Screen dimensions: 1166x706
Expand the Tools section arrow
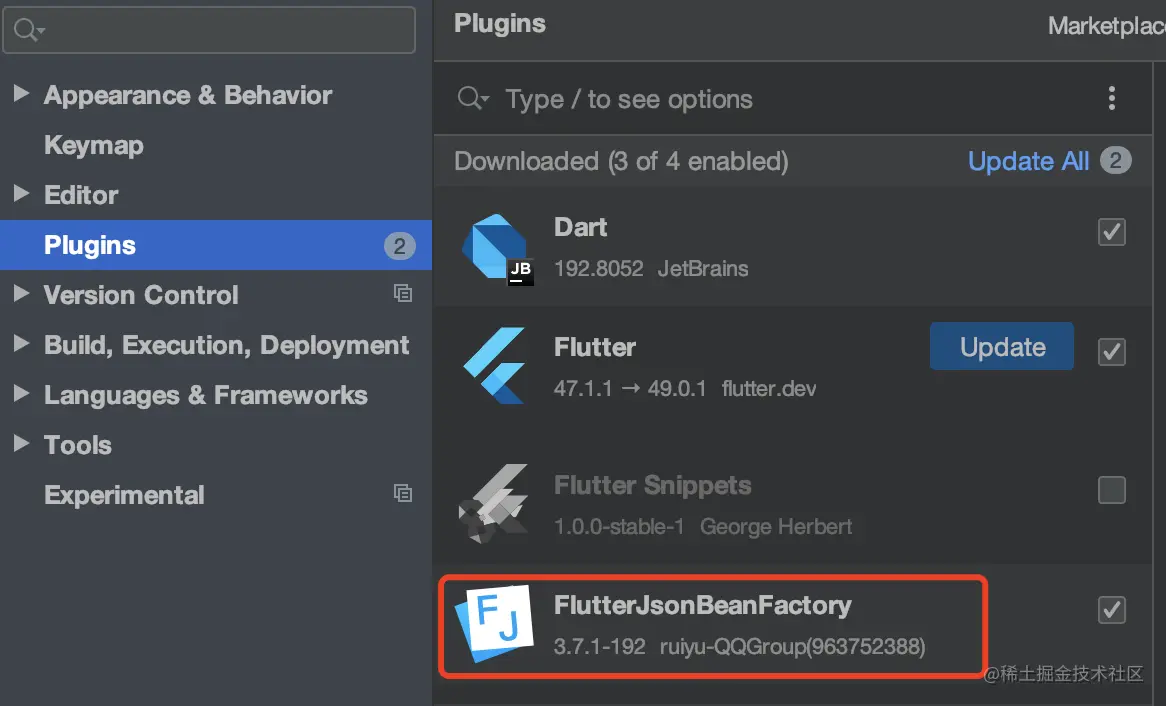(22, 443)
